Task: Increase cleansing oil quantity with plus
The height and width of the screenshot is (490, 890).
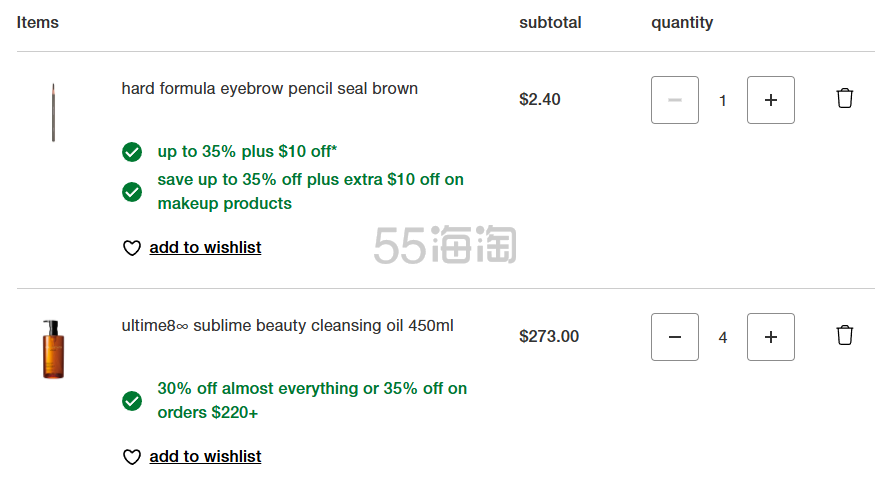Action: pyautogui.click(x=770, y=337)
